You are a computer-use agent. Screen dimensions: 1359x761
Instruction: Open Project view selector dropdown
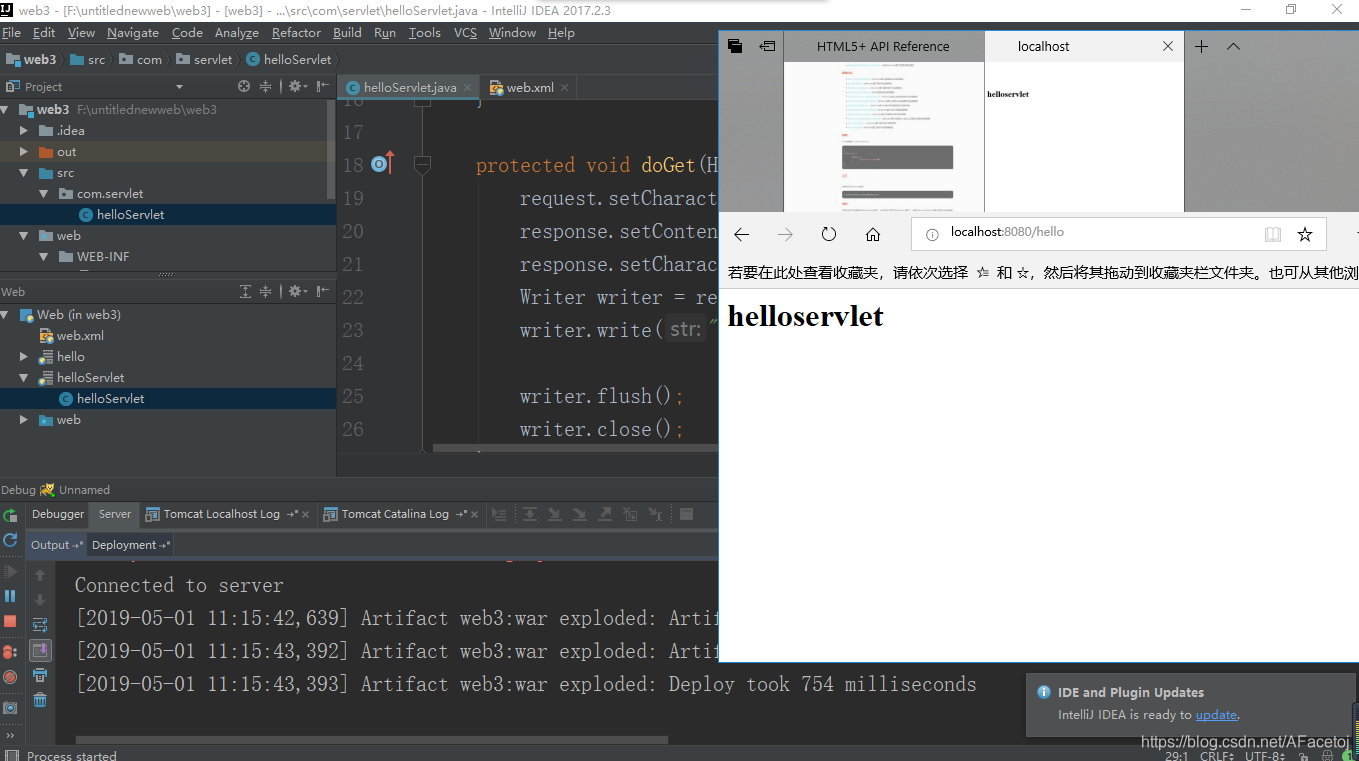click(x=179, y=87)
